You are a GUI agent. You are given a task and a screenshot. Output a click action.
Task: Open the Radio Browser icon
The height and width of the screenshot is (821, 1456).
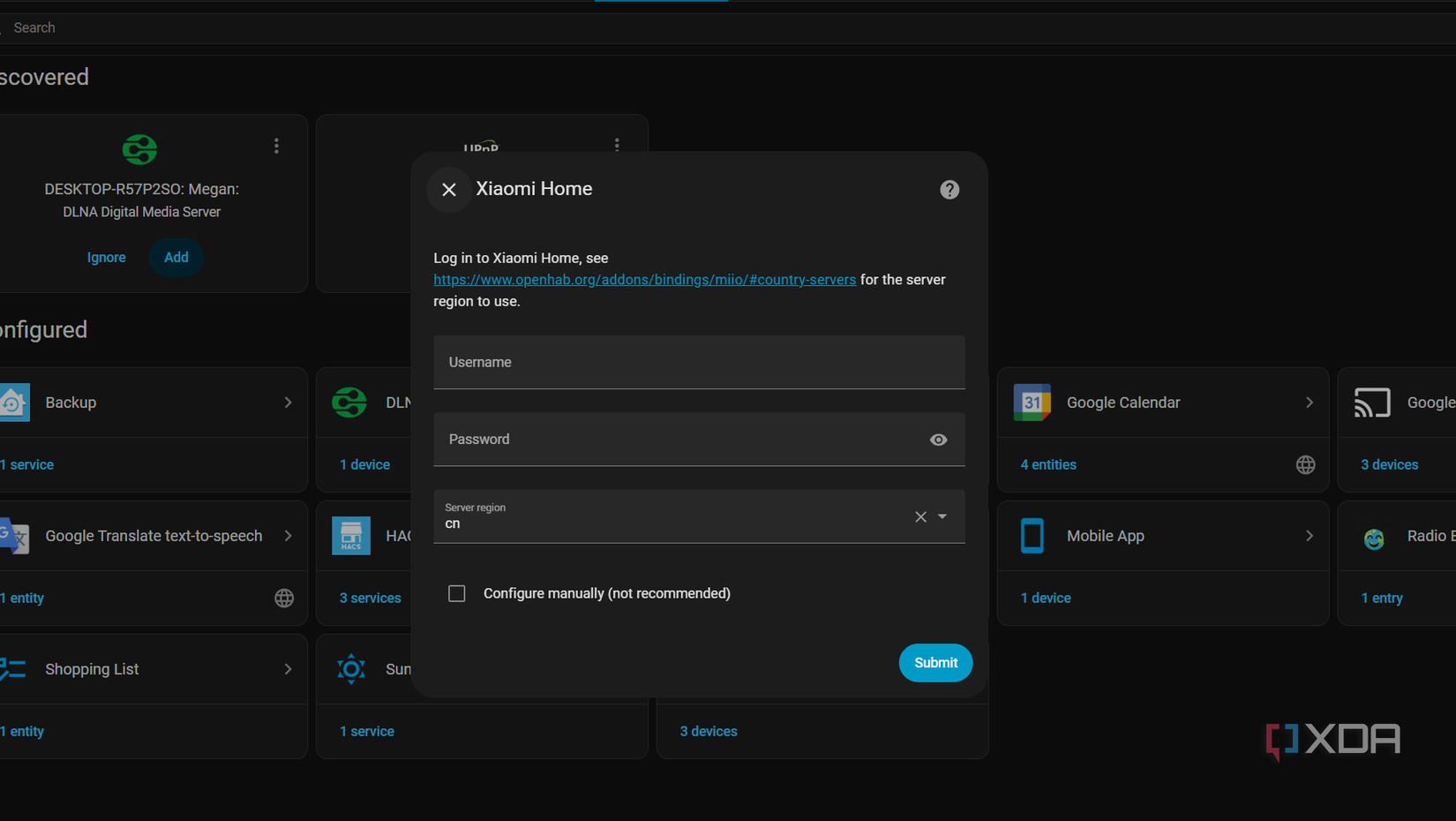point(1373,539)
